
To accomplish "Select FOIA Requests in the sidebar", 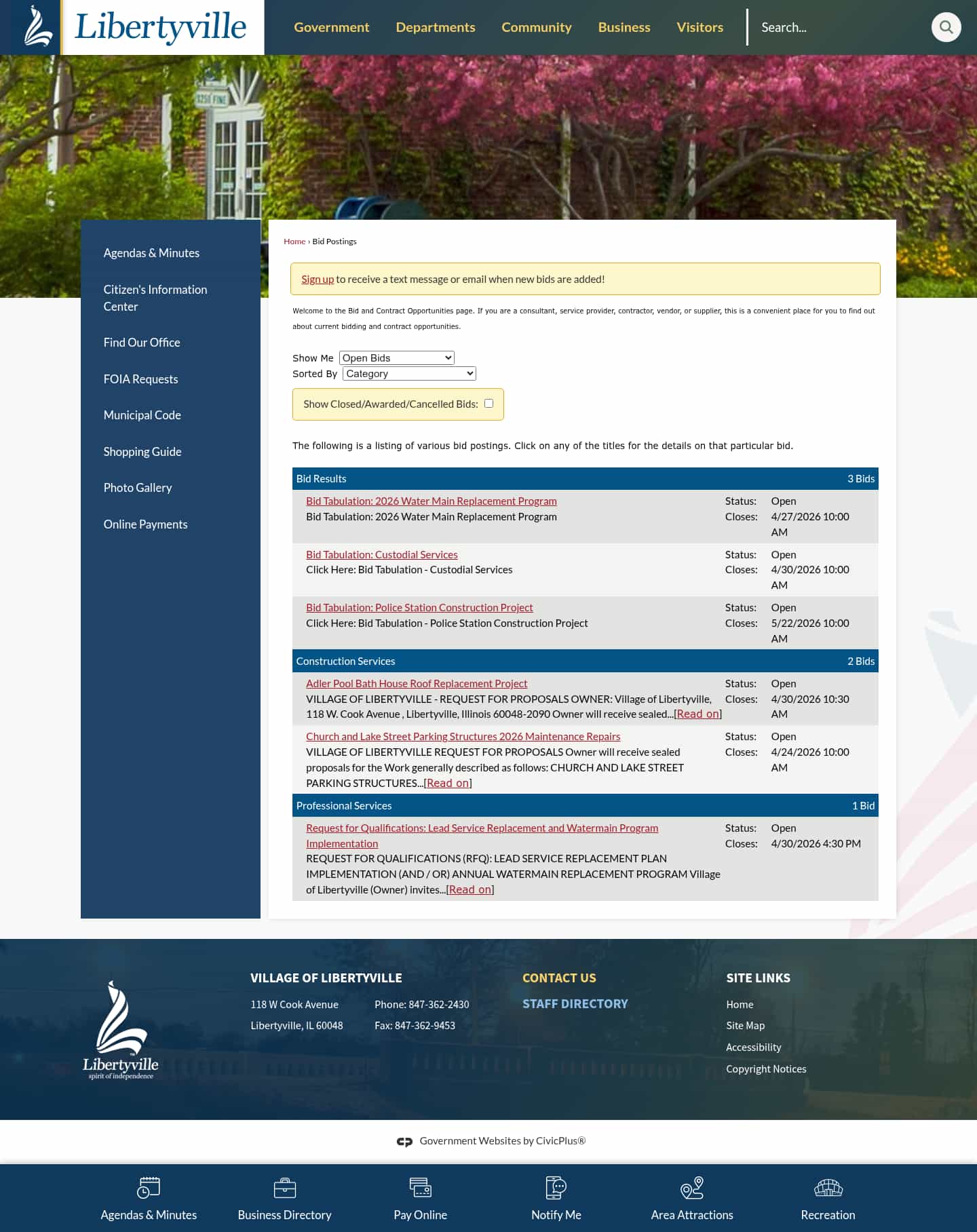I will (x=140, y=379).
